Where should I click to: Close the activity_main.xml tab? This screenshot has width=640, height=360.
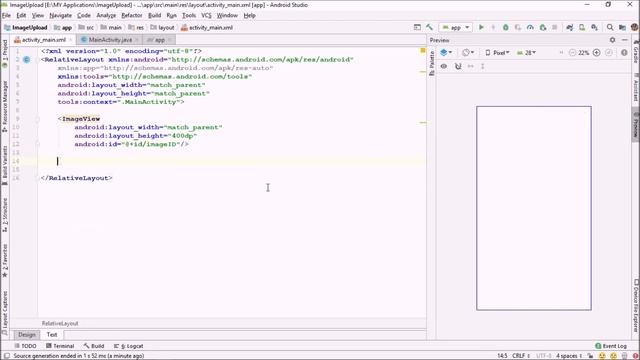pos(71,40)
